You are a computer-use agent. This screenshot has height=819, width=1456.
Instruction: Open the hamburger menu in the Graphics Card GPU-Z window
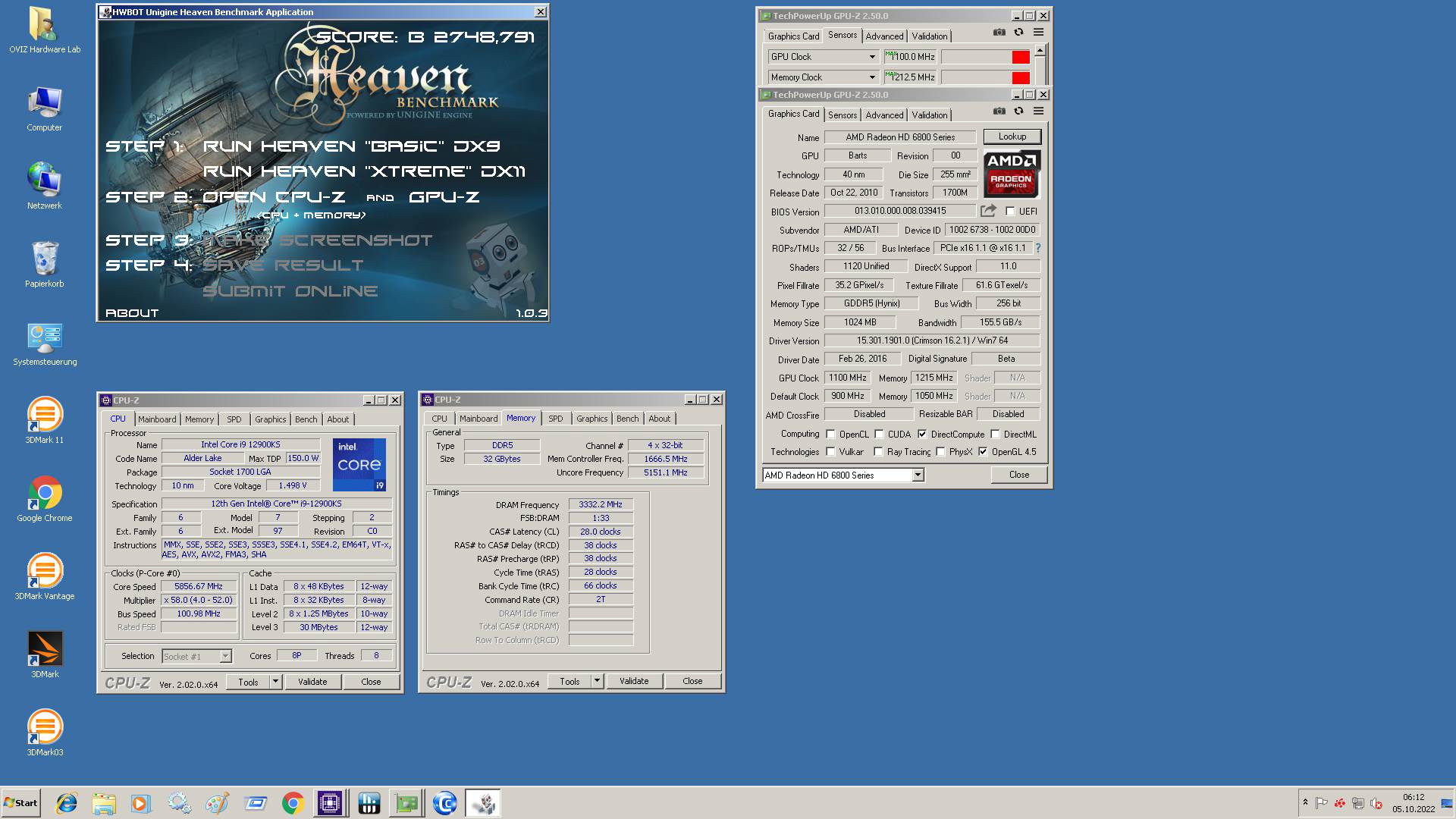click(x=1038, y=111)
